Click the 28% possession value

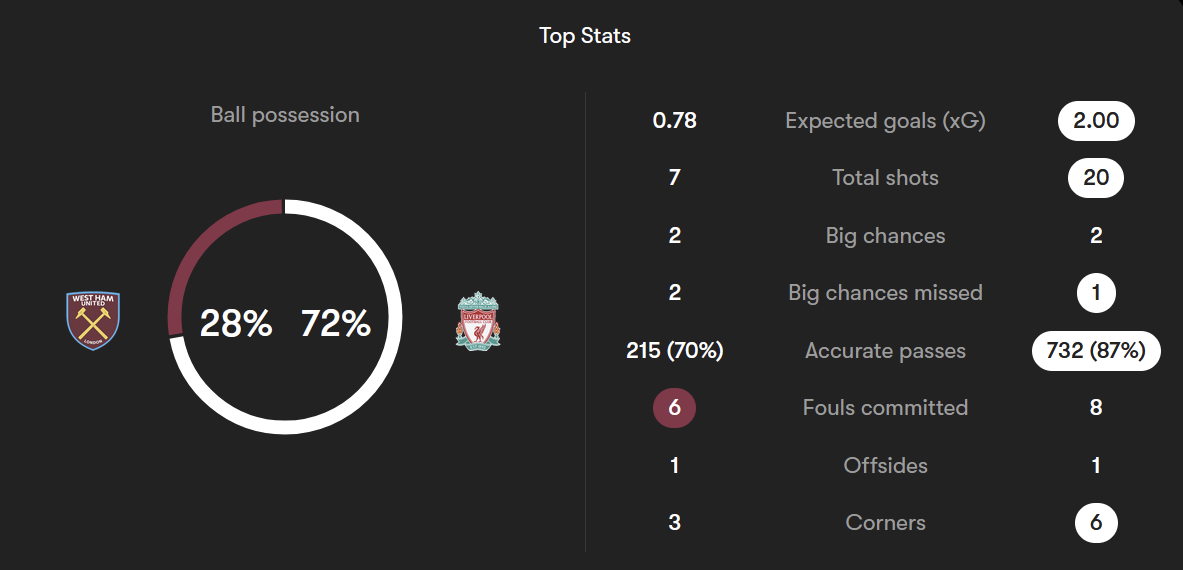click(x=235, y=323)
